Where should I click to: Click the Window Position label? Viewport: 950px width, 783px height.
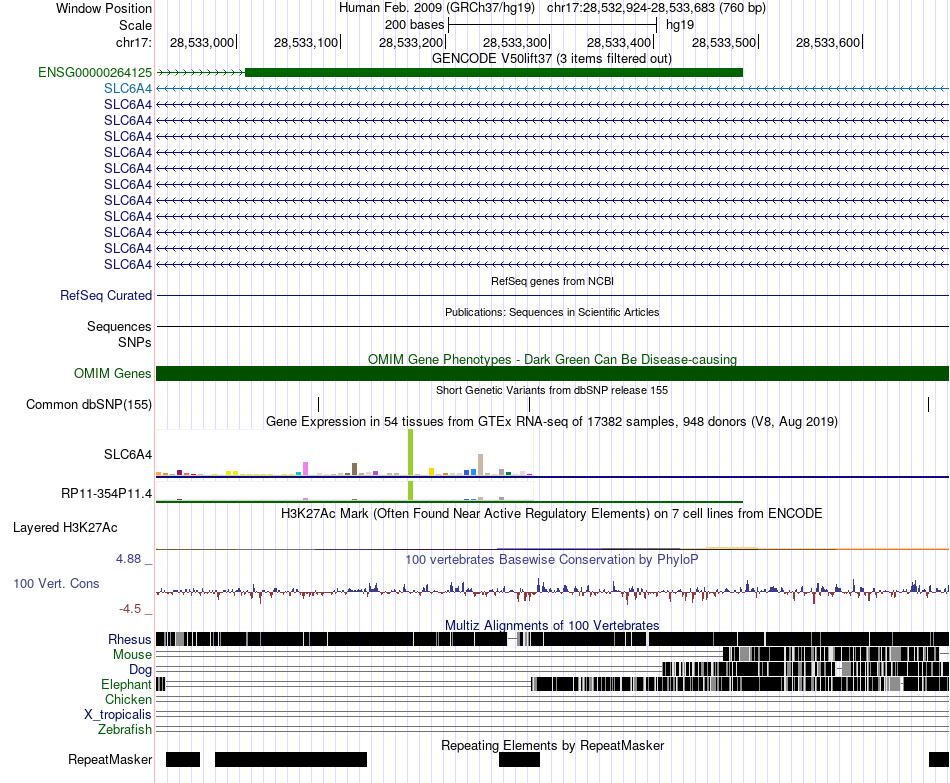pyautogui.click(x=104, y=8)
